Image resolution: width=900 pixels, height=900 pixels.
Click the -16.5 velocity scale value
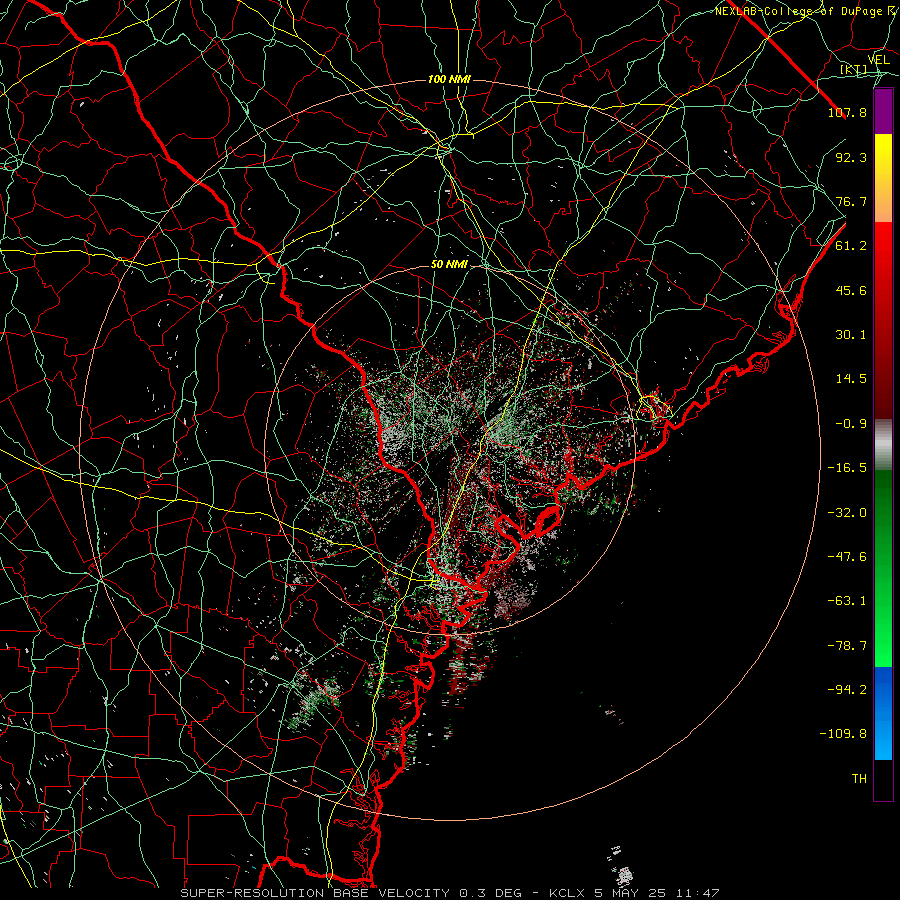[x=847, y=468]
